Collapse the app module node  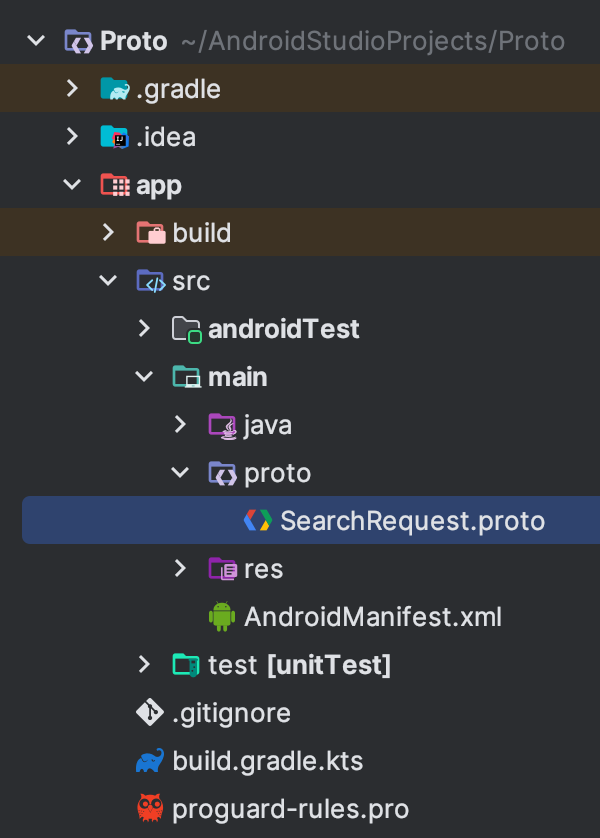72,185
